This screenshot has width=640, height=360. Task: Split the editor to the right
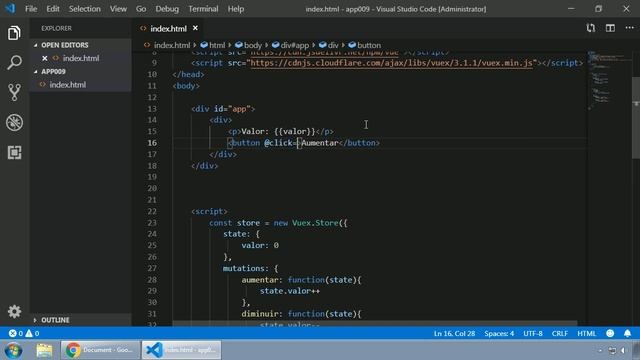(610, 28)
